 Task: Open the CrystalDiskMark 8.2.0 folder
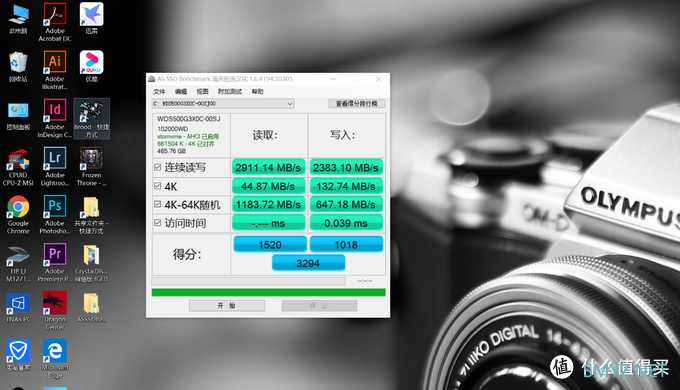pyautogui.click(x=91, y=263)
